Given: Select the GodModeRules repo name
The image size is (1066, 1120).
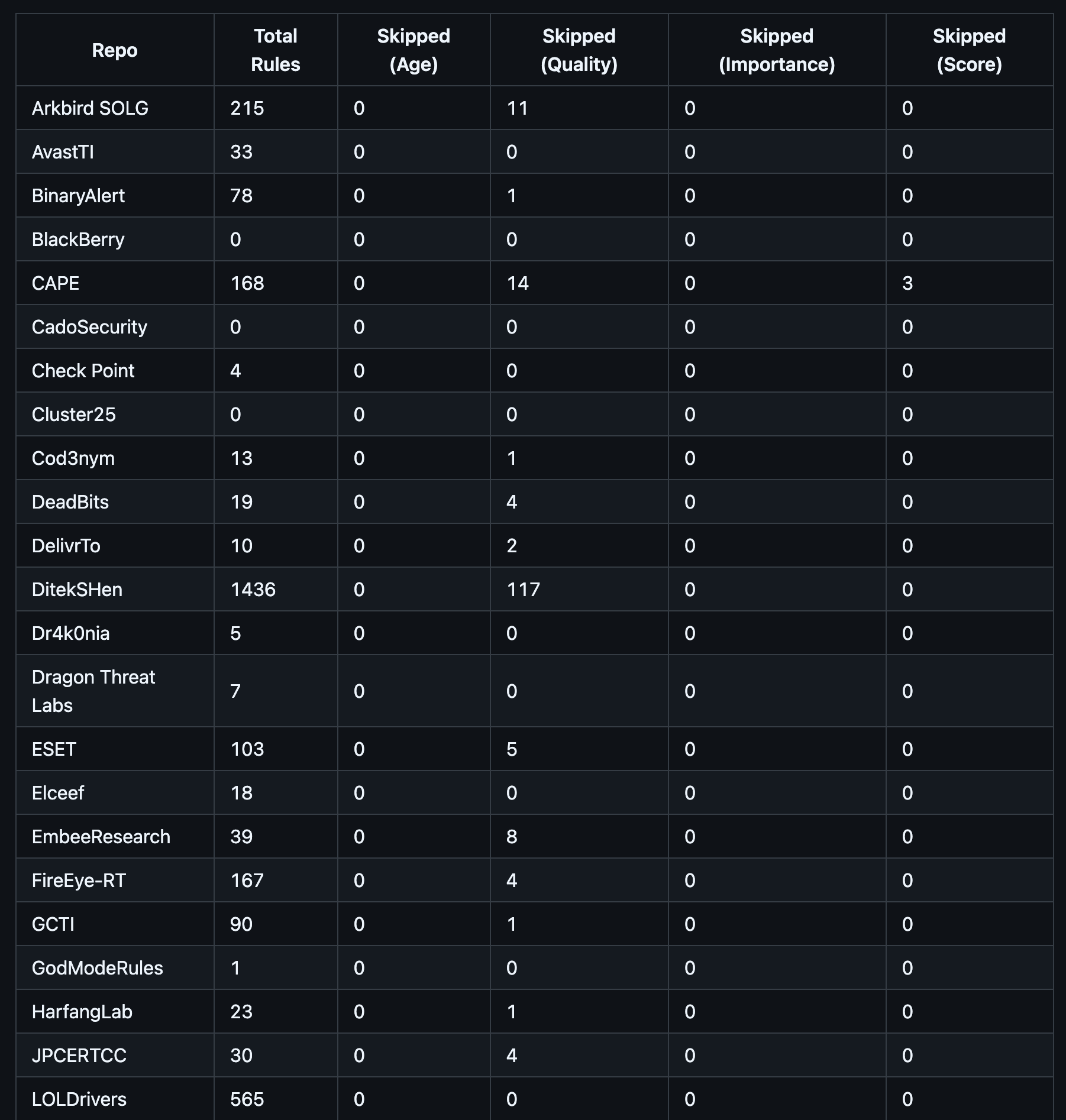Looking at the screenshot, I should 98,967.
